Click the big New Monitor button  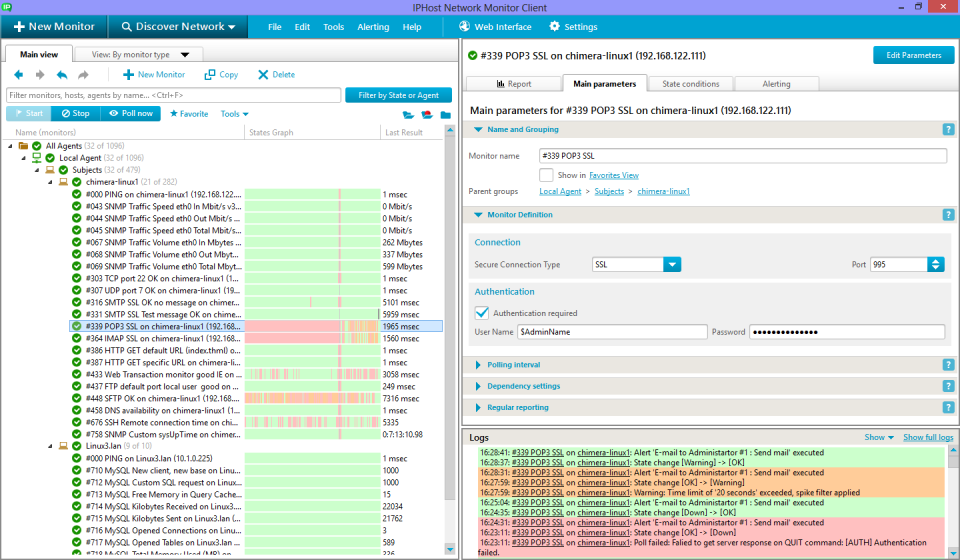[54, 27]
